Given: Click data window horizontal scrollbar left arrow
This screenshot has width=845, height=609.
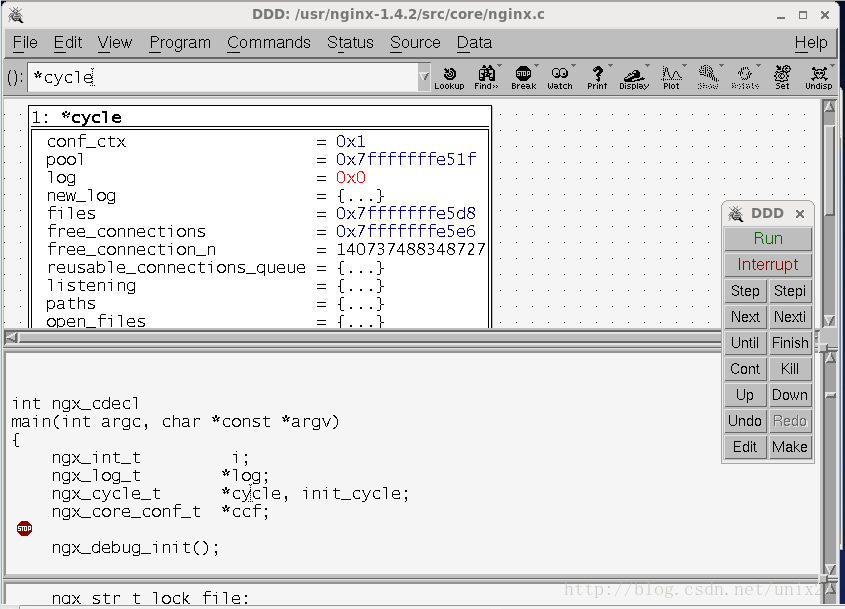Looking at the screenshot, I should coord(12,338).
